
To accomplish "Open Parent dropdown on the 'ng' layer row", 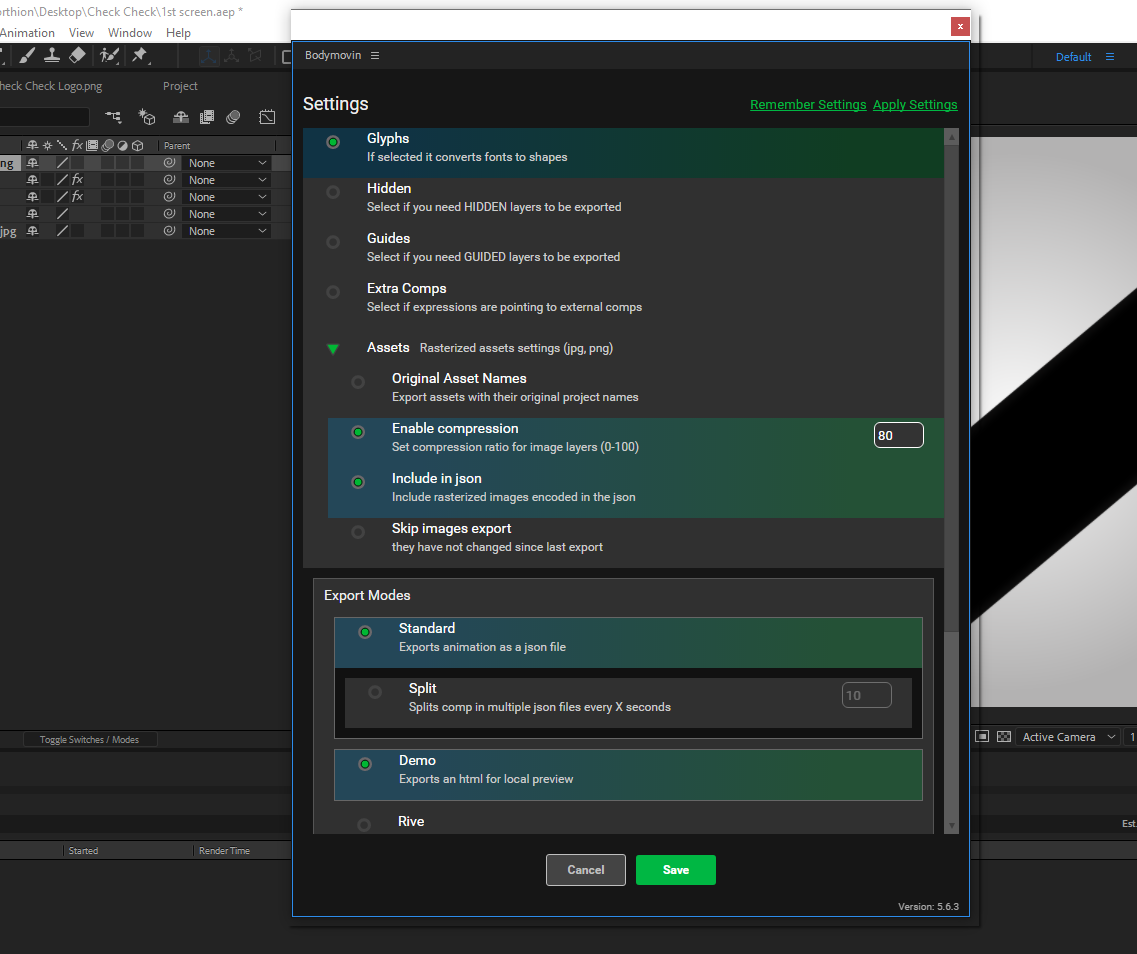I will pyautogui.click(x=227, y=163).
